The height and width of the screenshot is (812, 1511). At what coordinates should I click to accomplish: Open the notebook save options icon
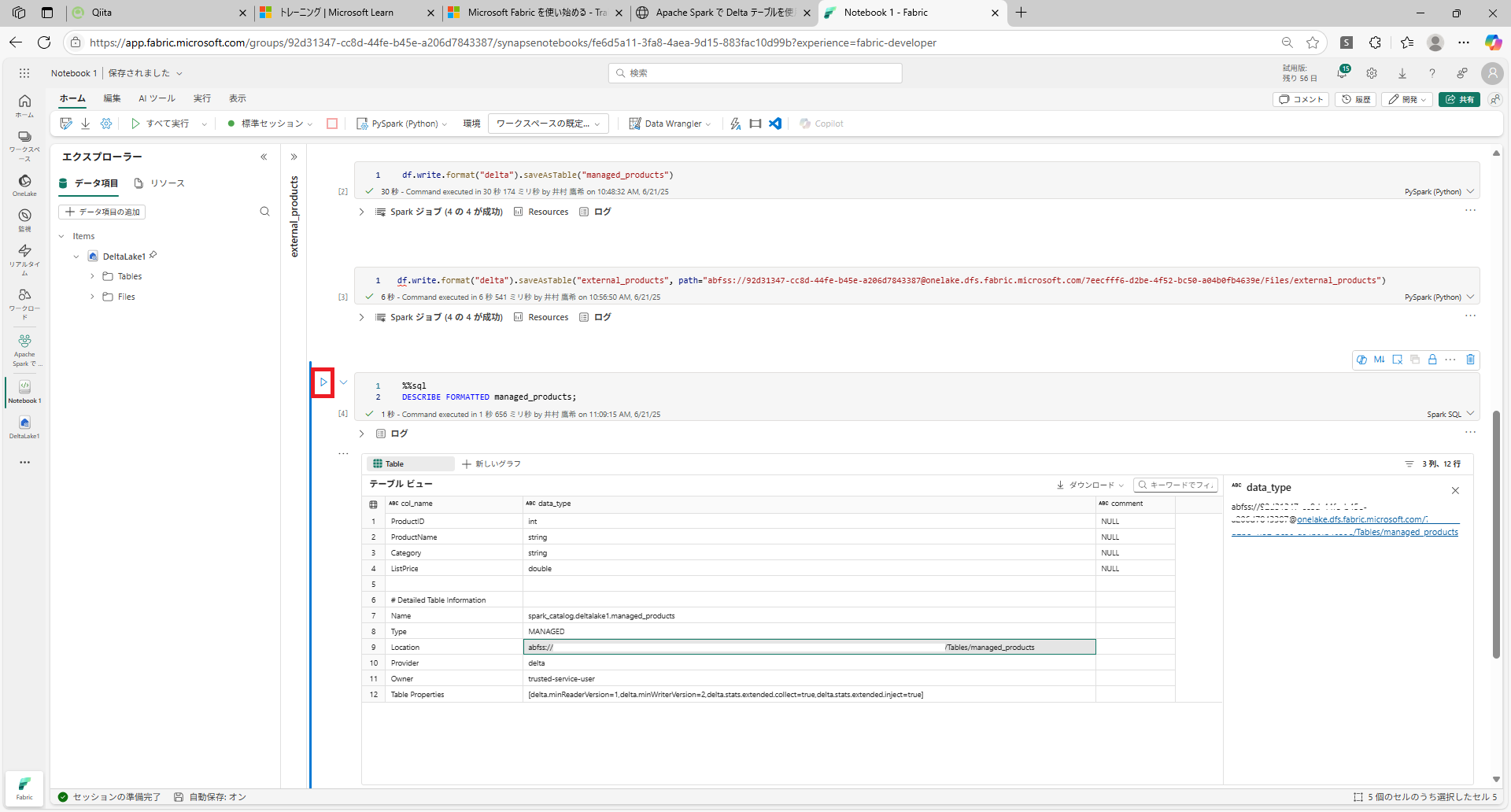66,124
